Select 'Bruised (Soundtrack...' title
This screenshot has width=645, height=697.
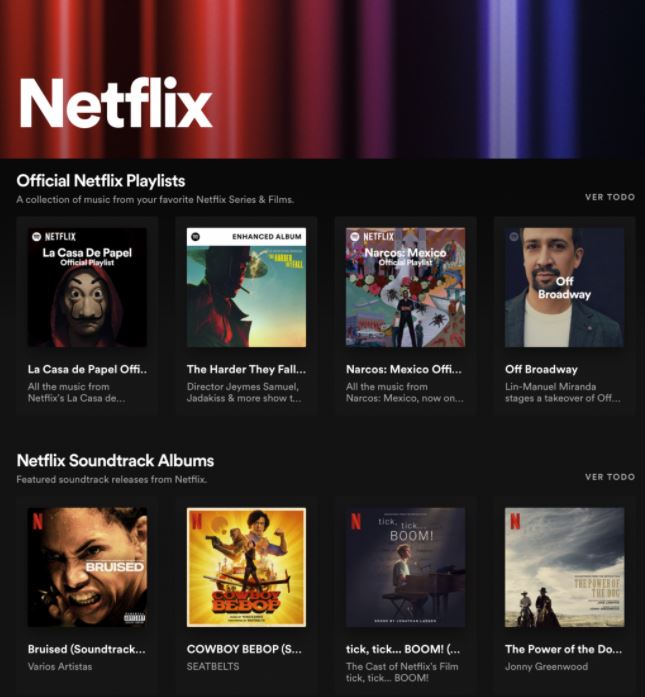(x=86, y=649)
